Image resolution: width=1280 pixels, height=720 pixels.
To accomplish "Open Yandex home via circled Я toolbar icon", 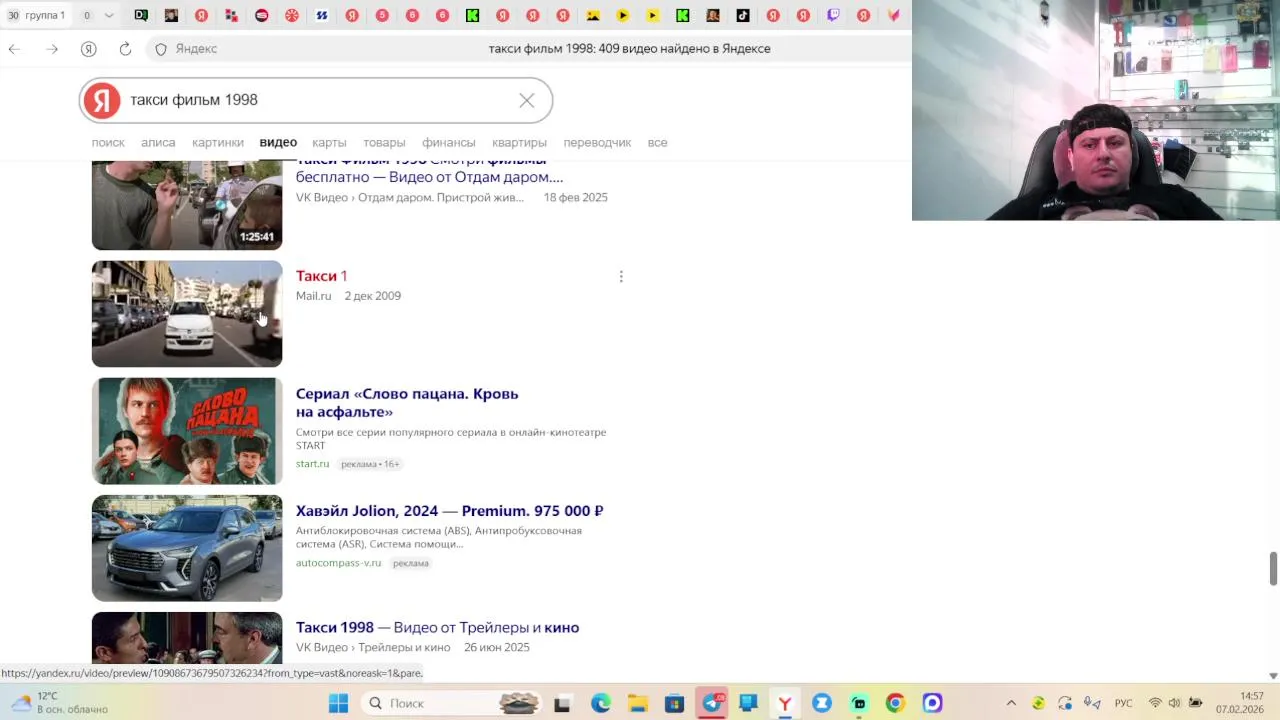I will pos(88,49).
